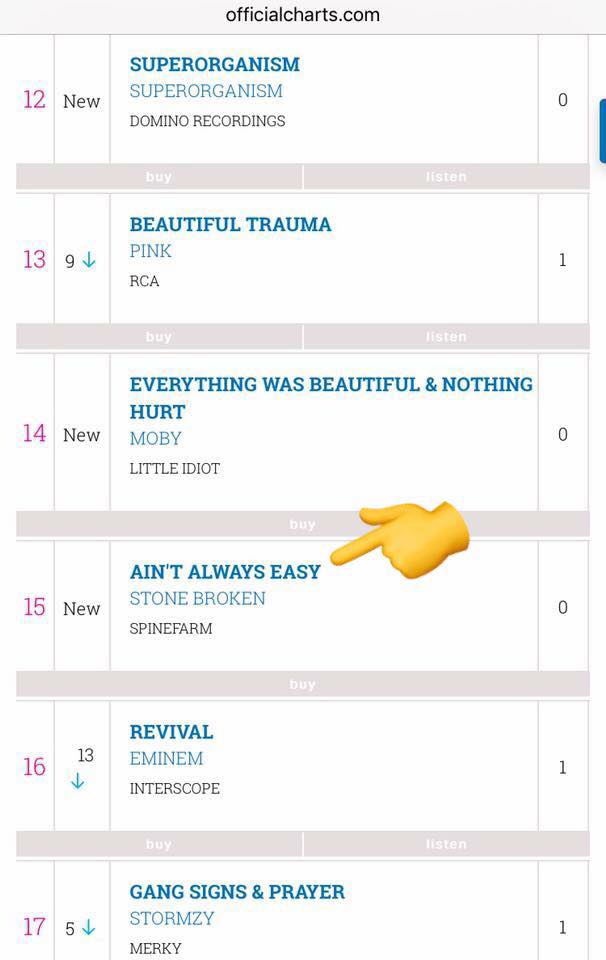This screenshot has height=960, width=606.
Task: Click the down arrow beside Stormzy's position 5
Action: [89, 928]
